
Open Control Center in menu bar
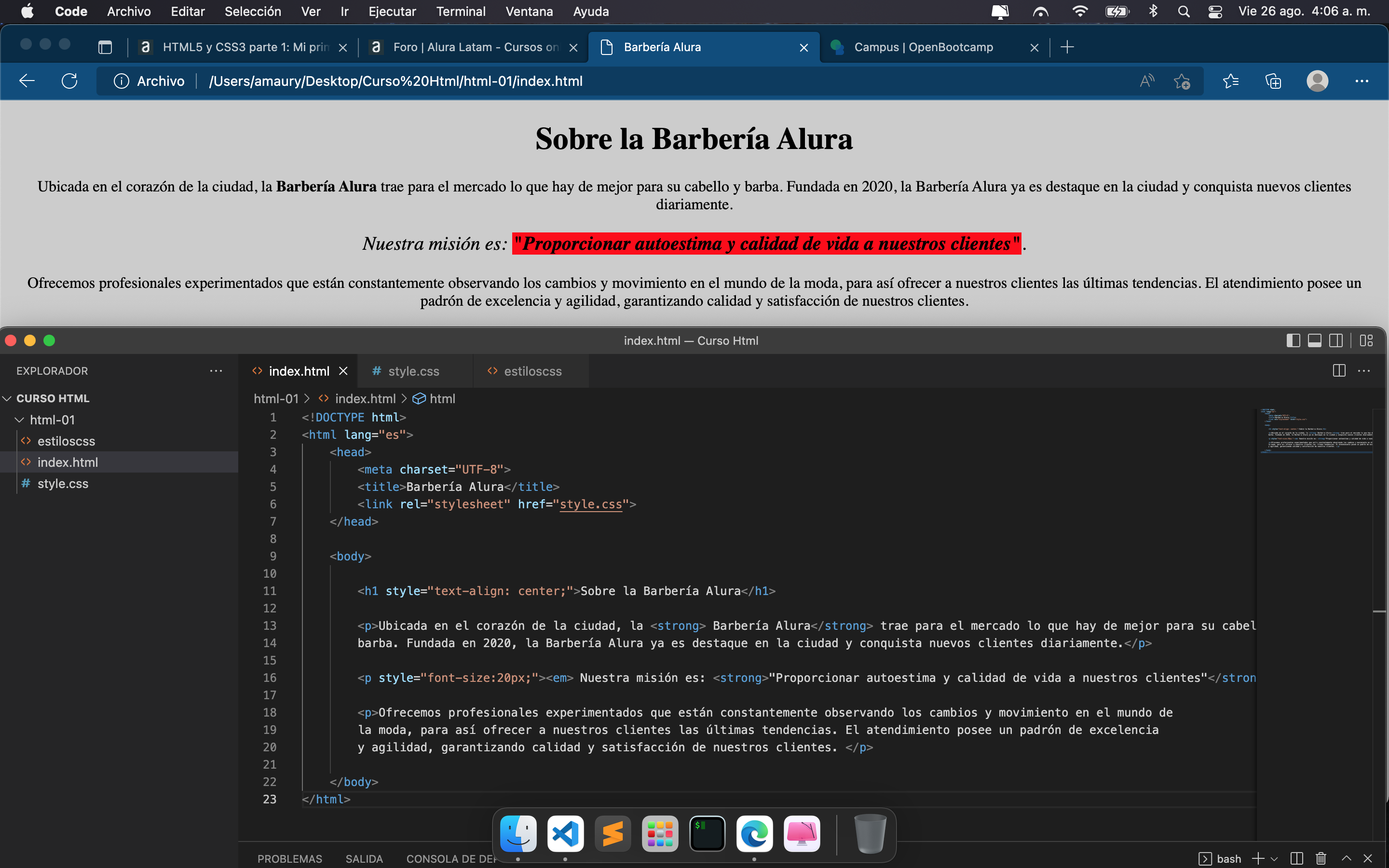coord(1215,12)
